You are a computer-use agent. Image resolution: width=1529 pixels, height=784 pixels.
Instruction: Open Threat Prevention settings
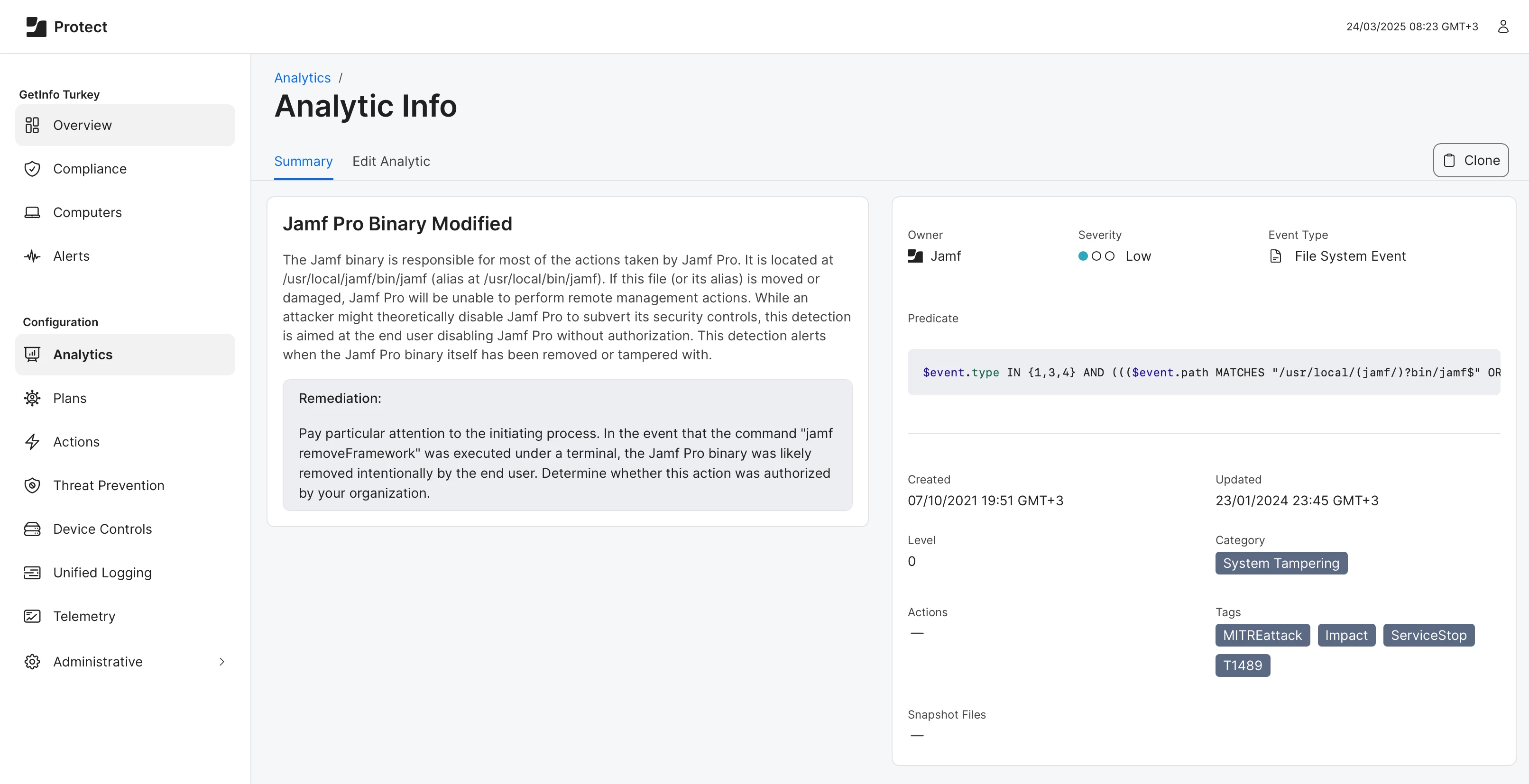click(125, 485)
